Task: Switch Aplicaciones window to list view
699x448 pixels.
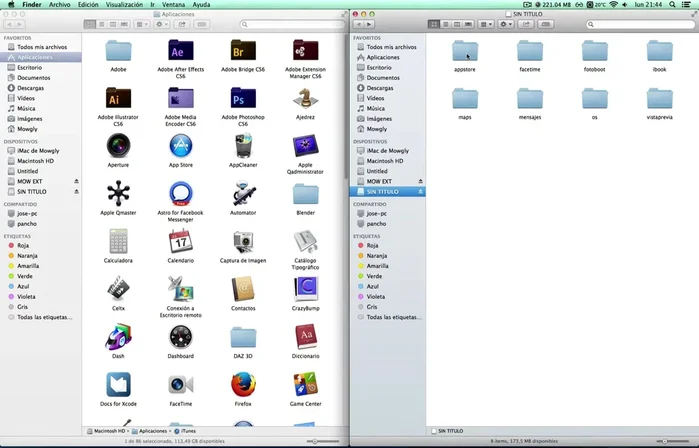Action: click(101, 24)
